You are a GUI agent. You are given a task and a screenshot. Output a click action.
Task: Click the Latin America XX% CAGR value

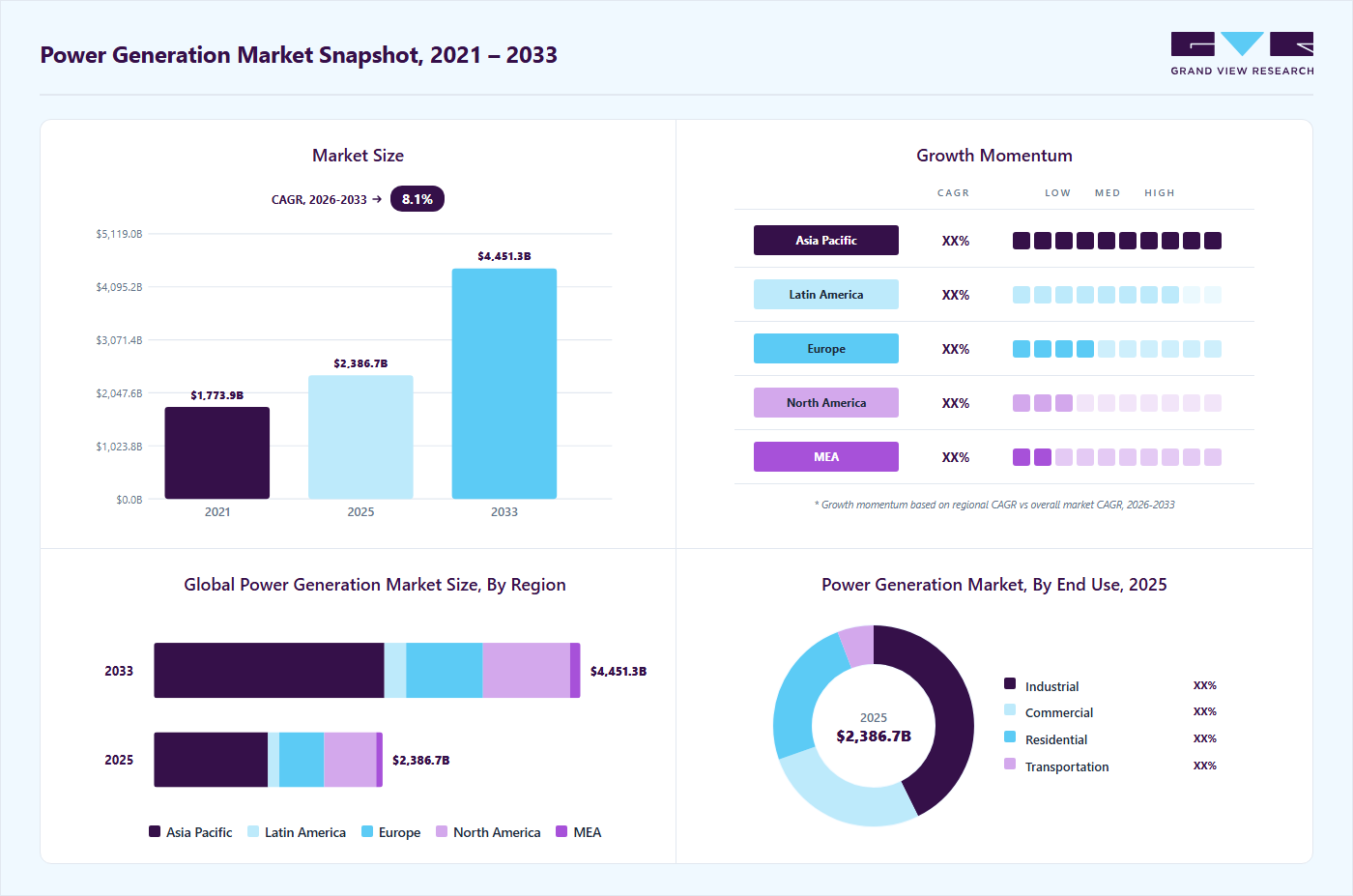(956, 295)
